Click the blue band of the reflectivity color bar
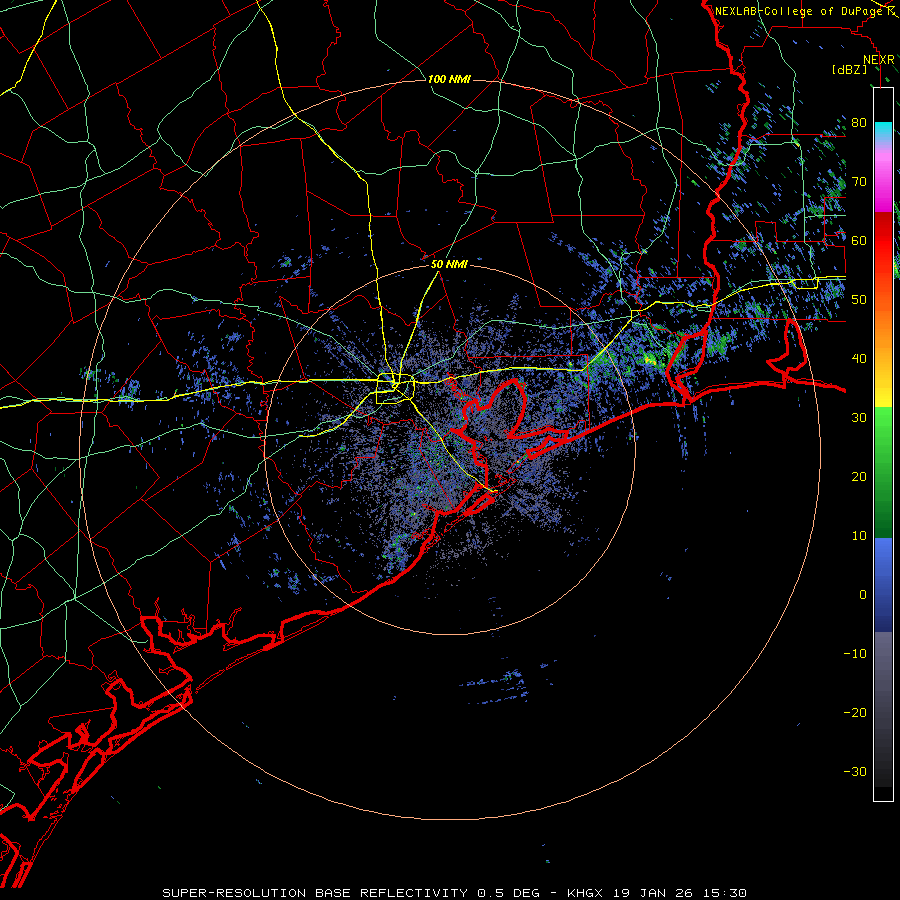The height and width of the screenshot is (900, 900). tap(883, 585)
